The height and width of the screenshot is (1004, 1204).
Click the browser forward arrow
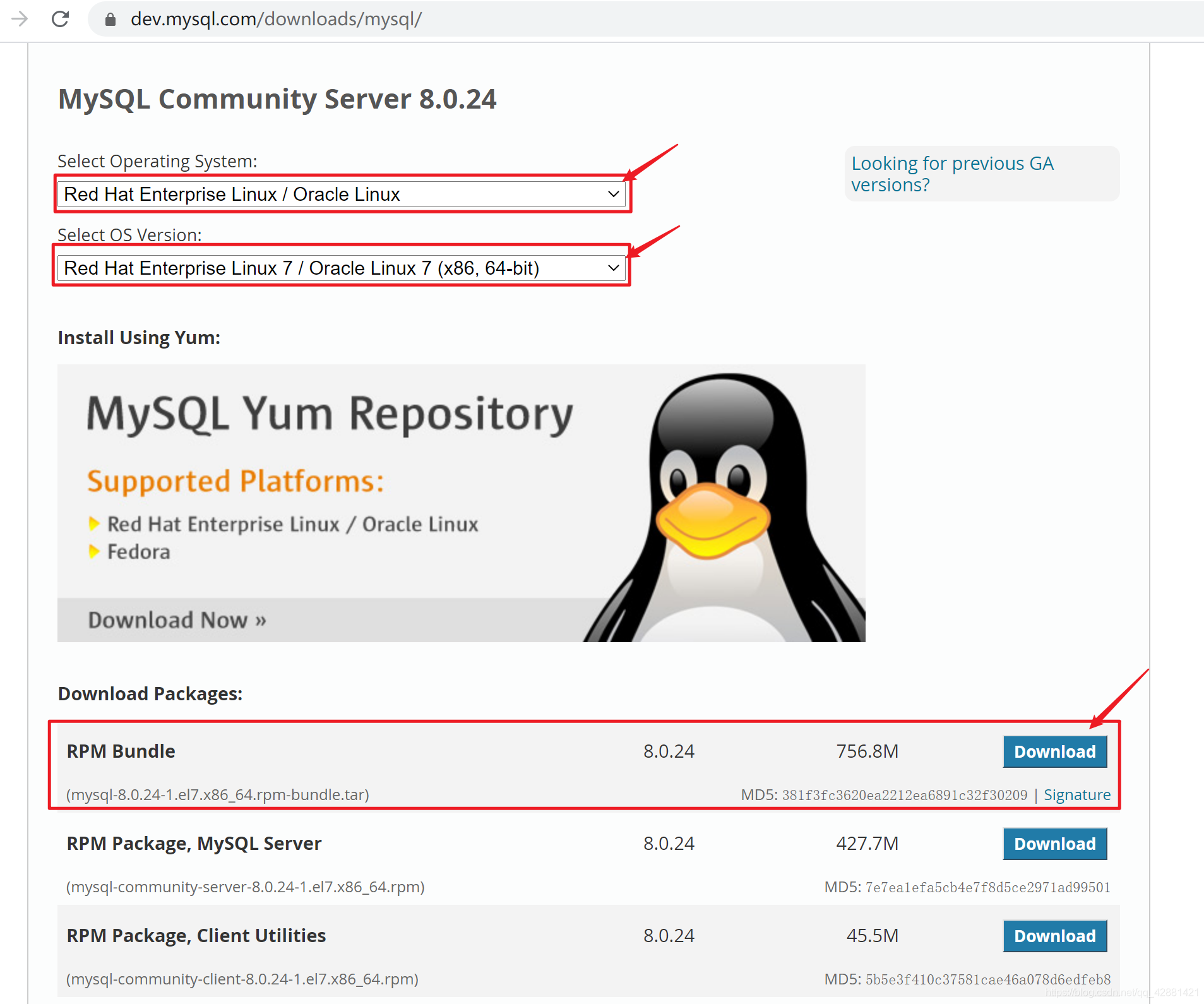click(20, 19)
